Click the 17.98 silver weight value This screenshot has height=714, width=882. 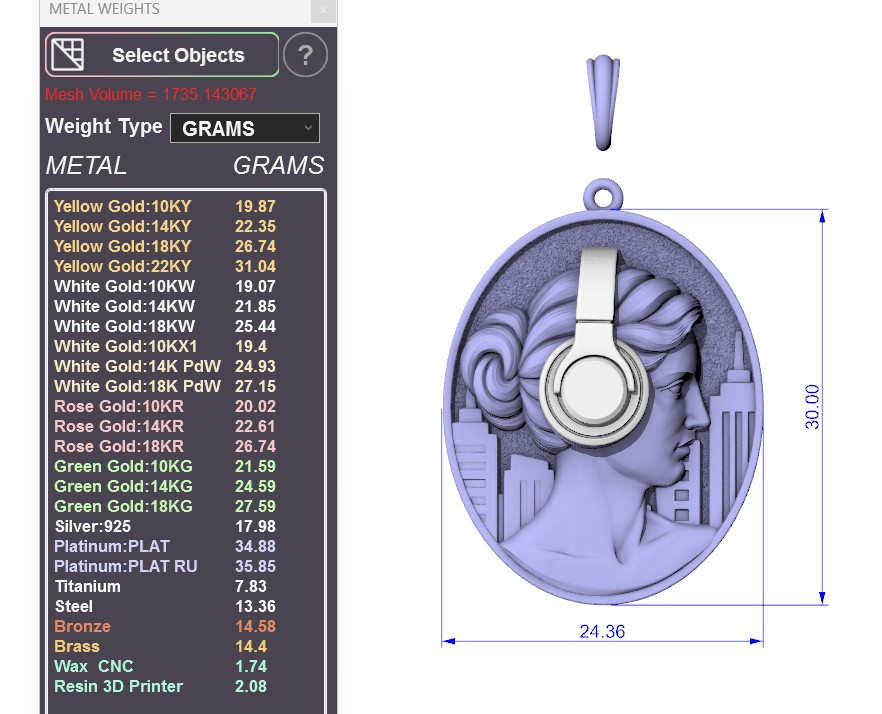pos(255,526)
